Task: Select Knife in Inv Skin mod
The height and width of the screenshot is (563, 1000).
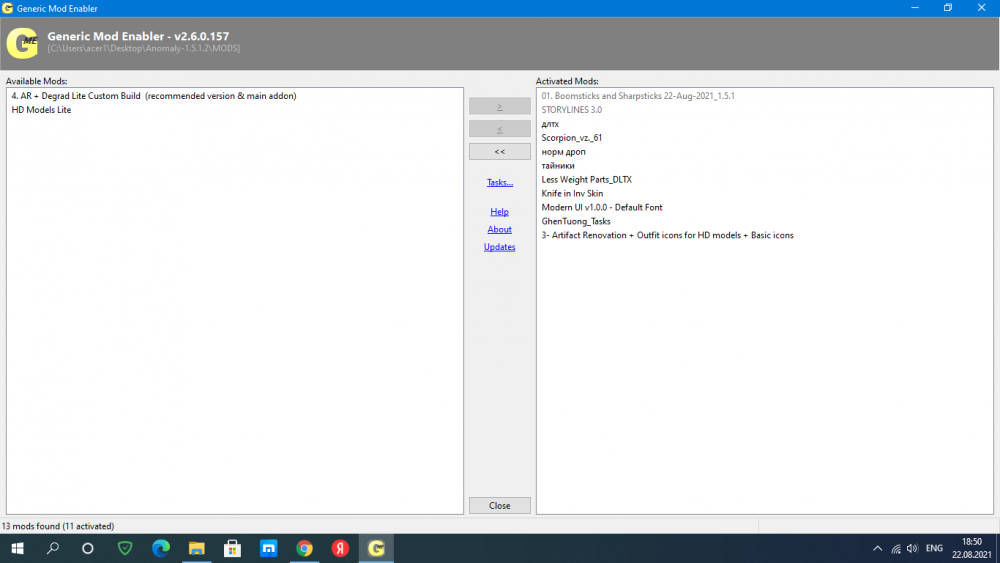Action: click(572, 194)
